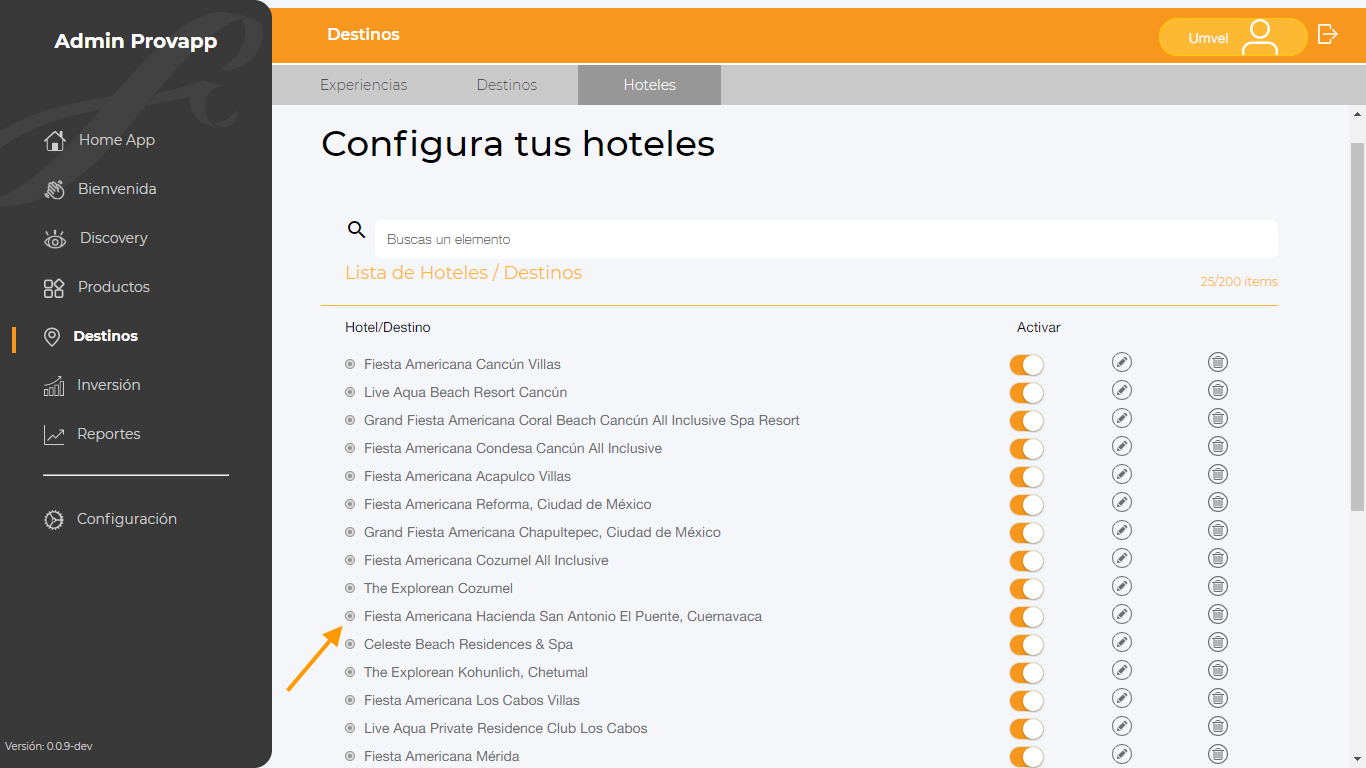Viewport: 1366px width, 768px height.
Task: Edit Fiesta Americana Reforma, Ciudad de México
Action: 1122,502
